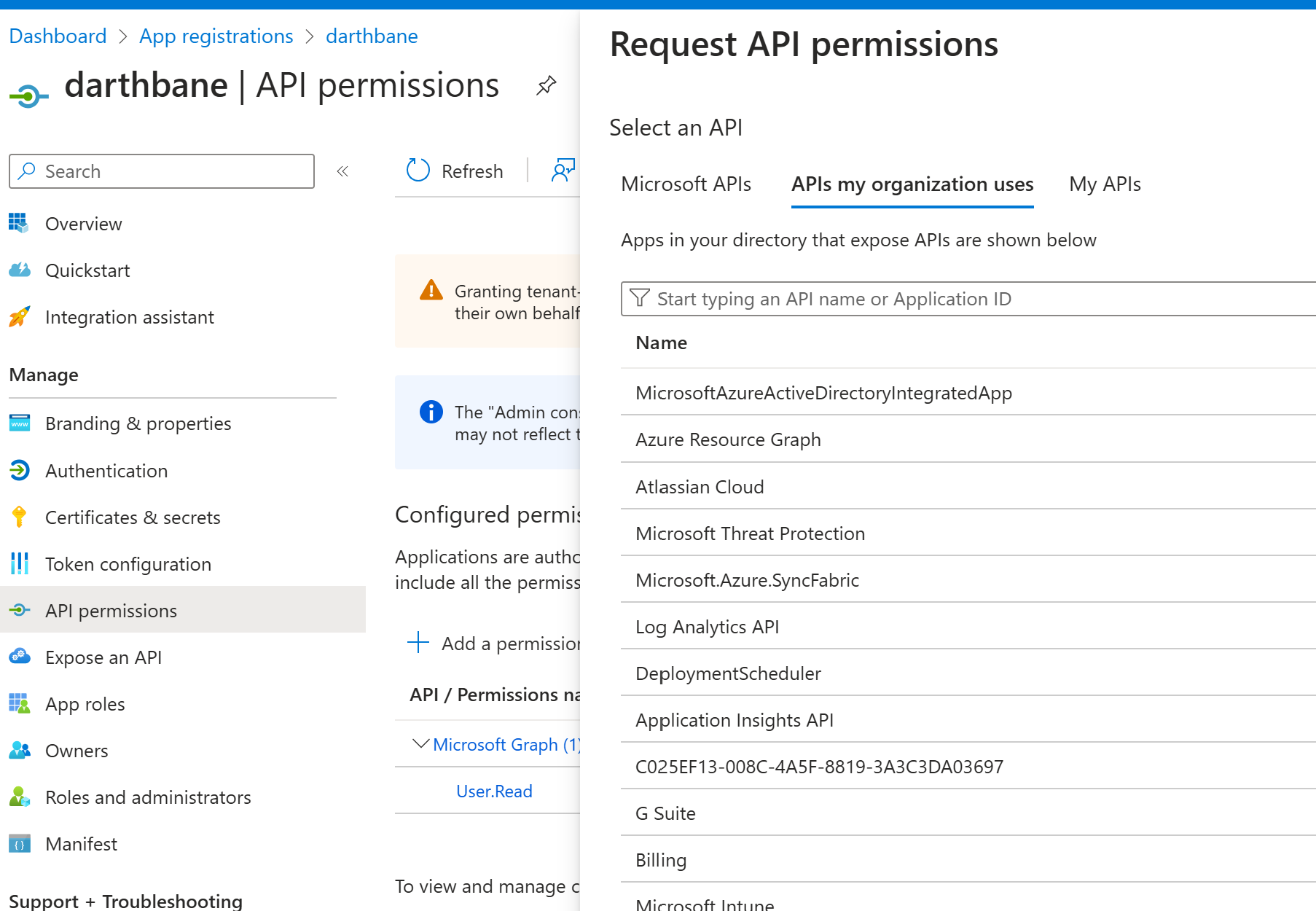
Task: Open Owners in the sidebar
Action: point(77,751)
